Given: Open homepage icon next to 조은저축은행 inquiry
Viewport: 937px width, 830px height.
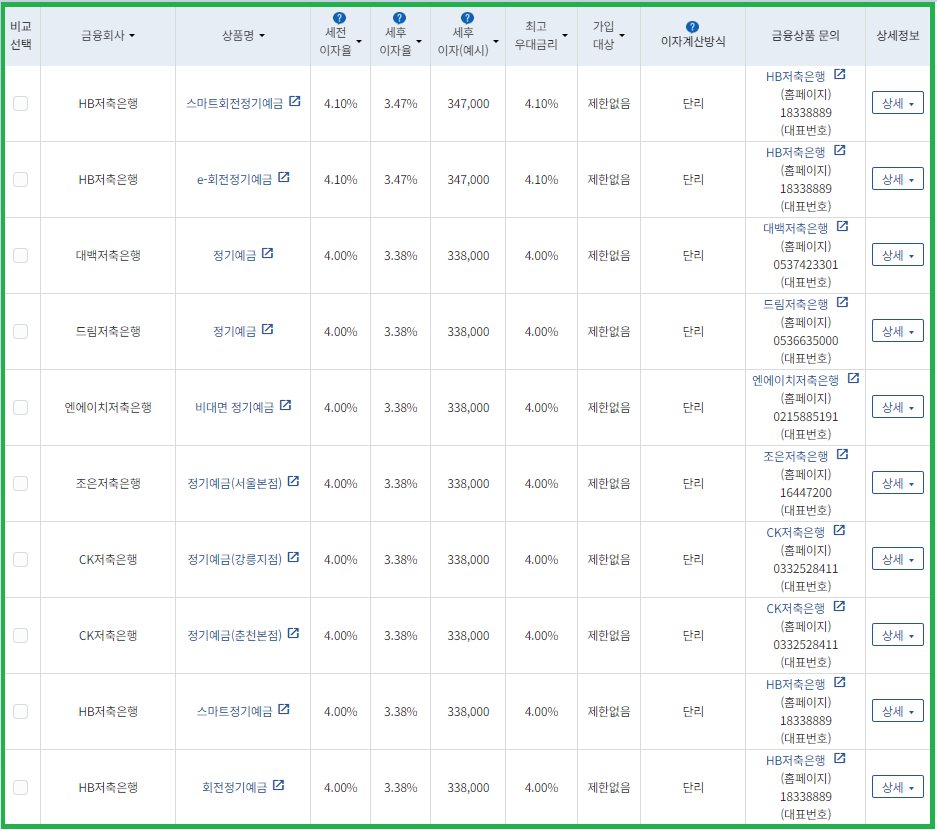Looking at the screenshot, I should (x=843, y=454).
